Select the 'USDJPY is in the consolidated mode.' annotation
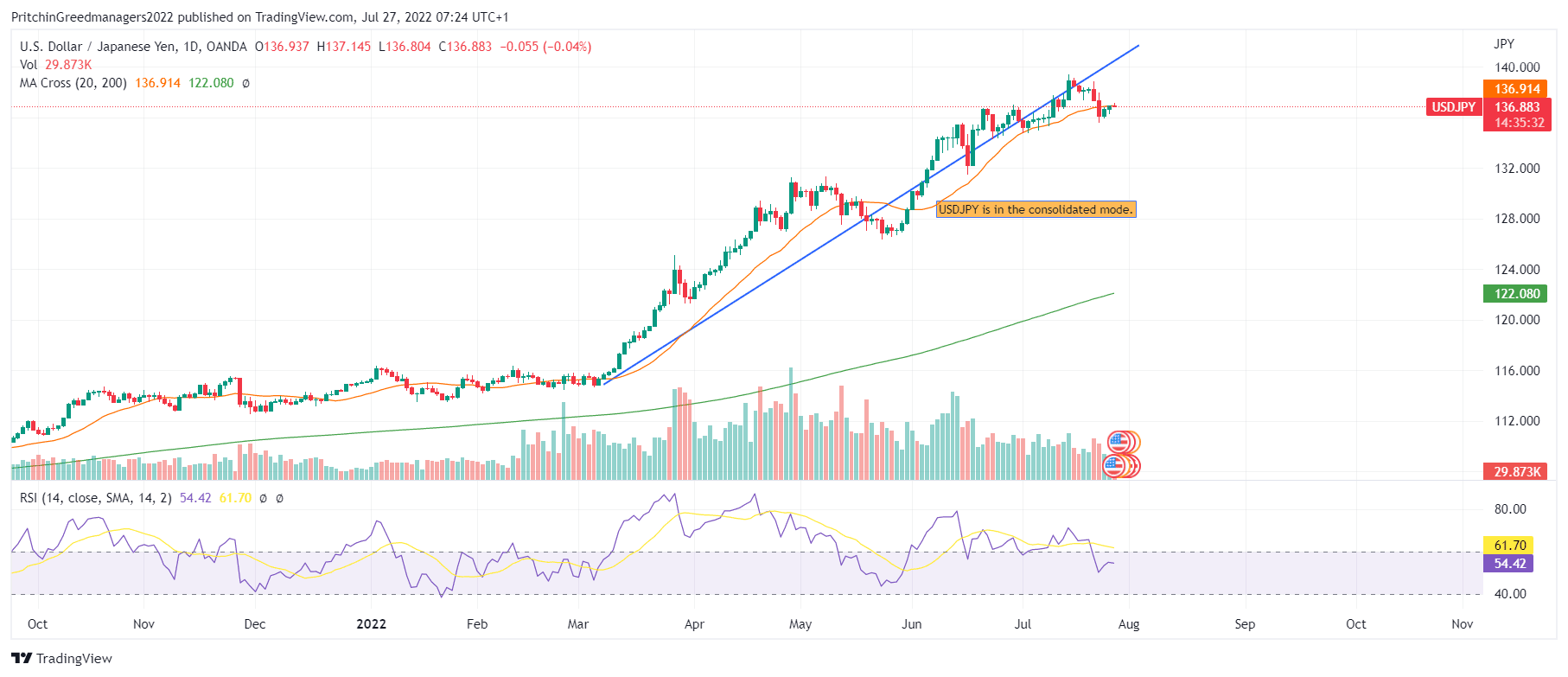The width and height of the screenshot is (1568, 677). click(x=1036, y=209)
